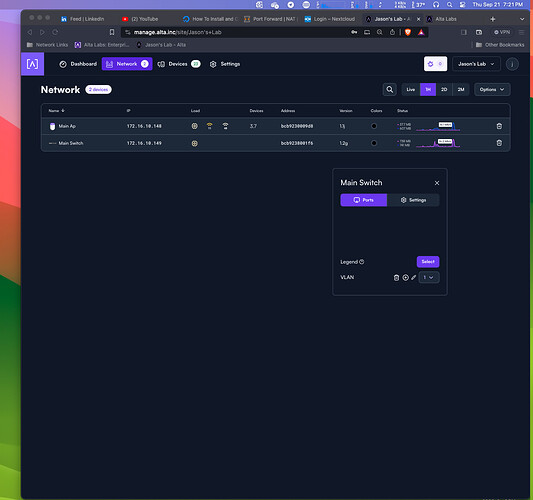This screenshot has height=500, width=533.
Task: Select the 2M time range
Action: pos(461,89)
